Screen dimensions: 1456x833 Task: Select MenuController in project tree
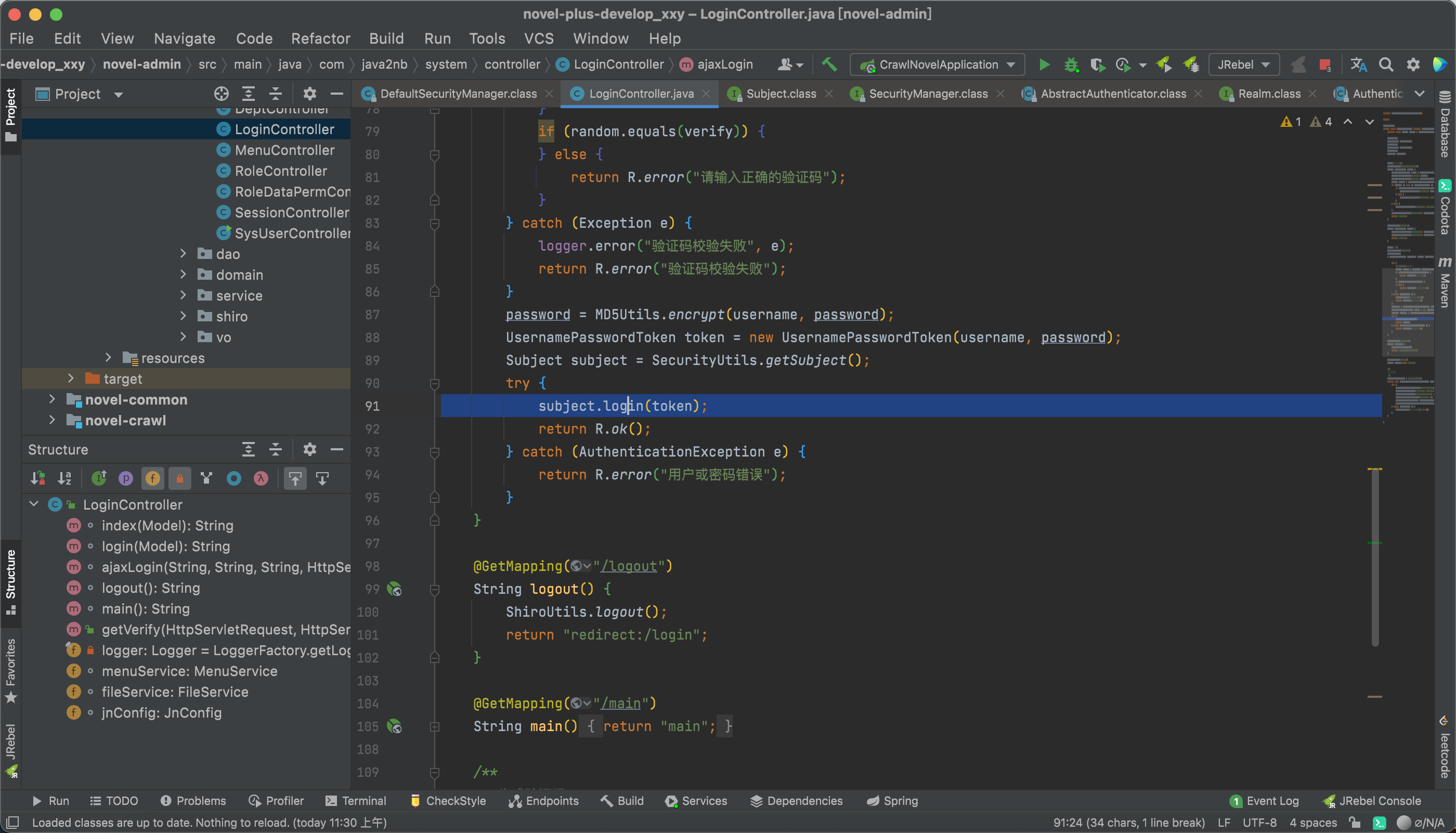click(x=284, y=150)
